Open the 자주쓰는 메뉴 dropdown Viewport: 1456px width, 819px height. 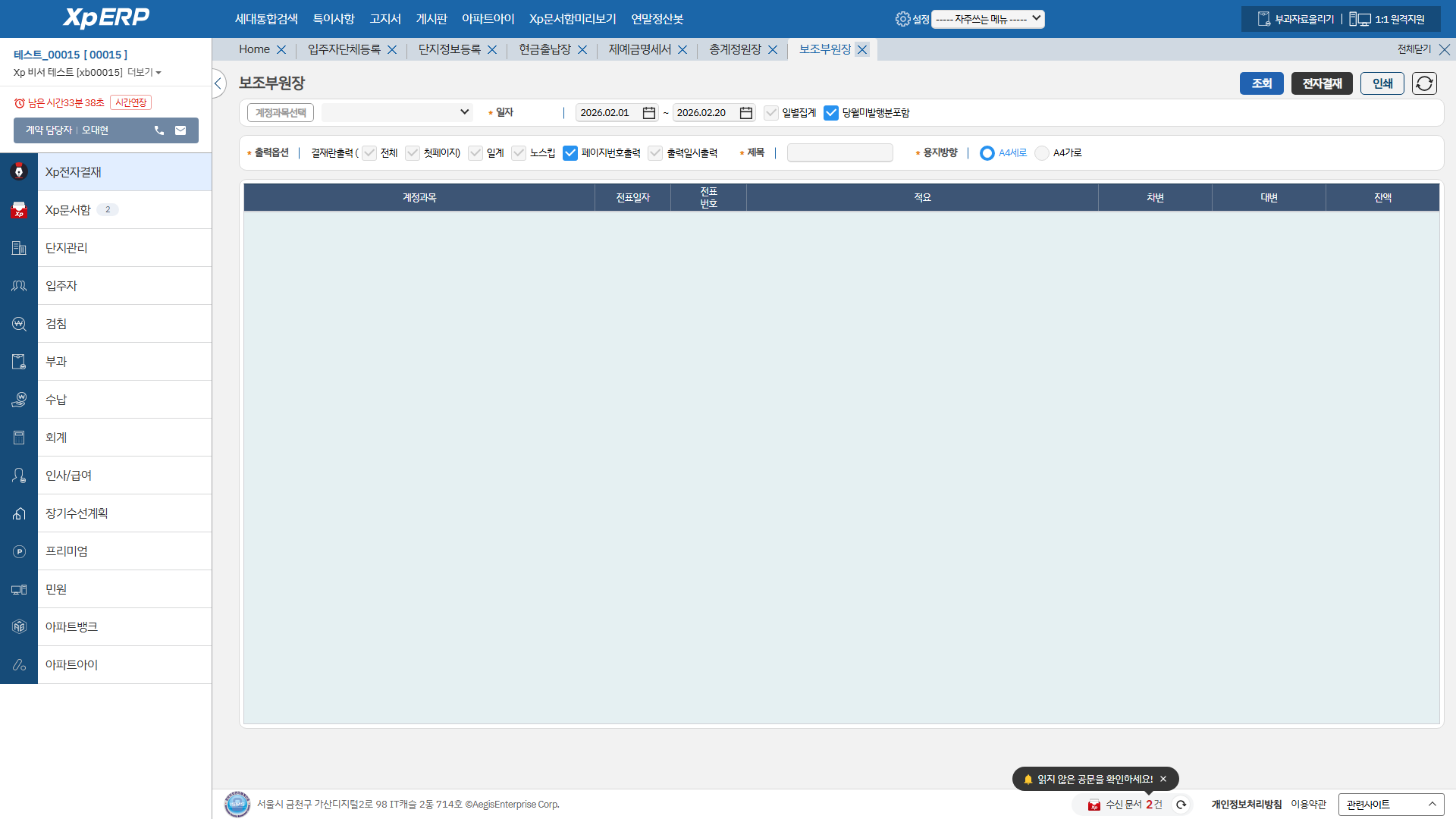point(987,19)
